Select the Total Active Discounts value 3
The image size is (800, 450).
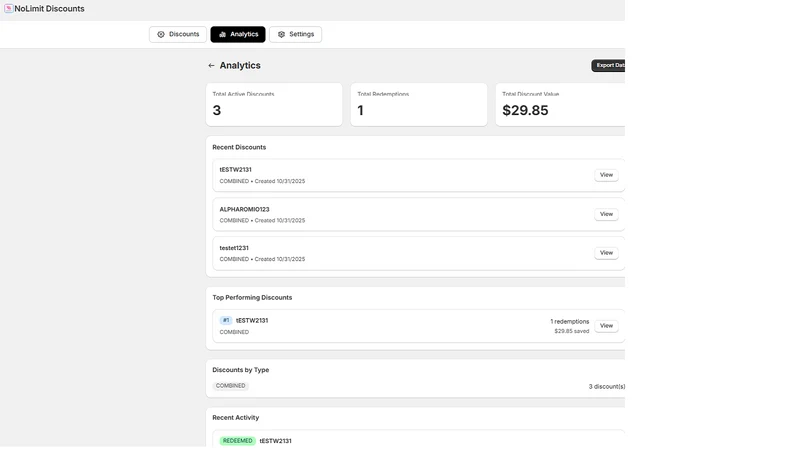tap(217, 110)
